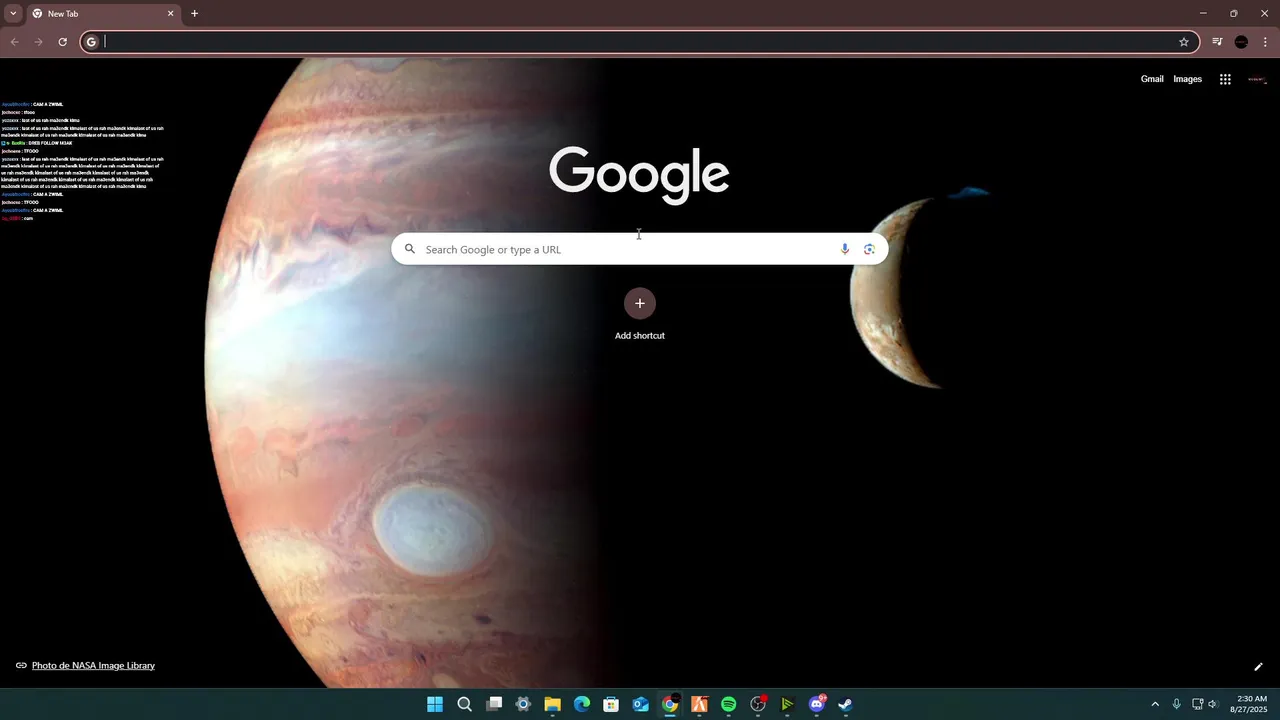Click the Search Google or type a URL box
The height and width of the screenshot is (720, 1280).
click(639, 249)
